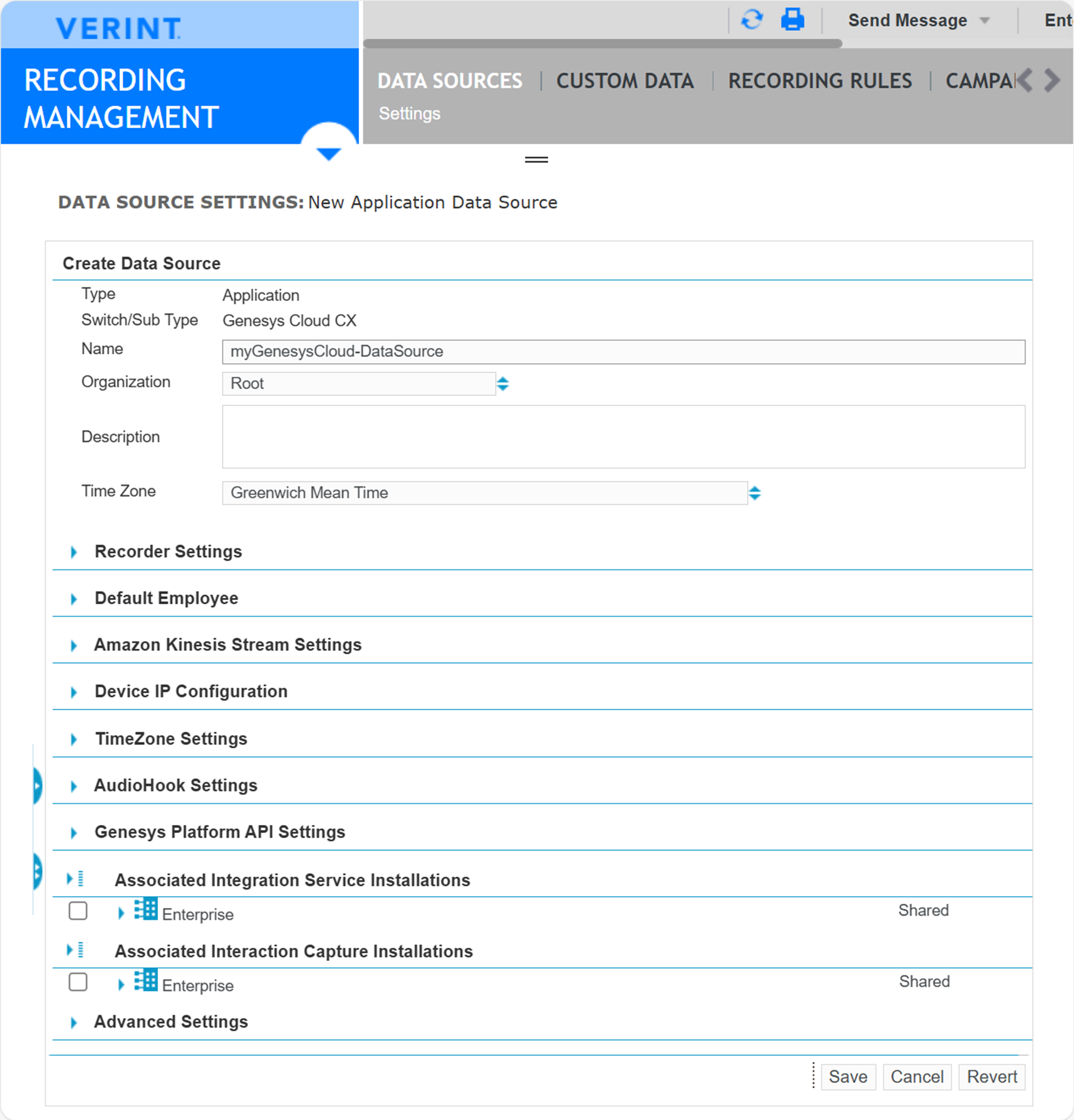Click the refresh icon in the toolbar

point(753,20)
